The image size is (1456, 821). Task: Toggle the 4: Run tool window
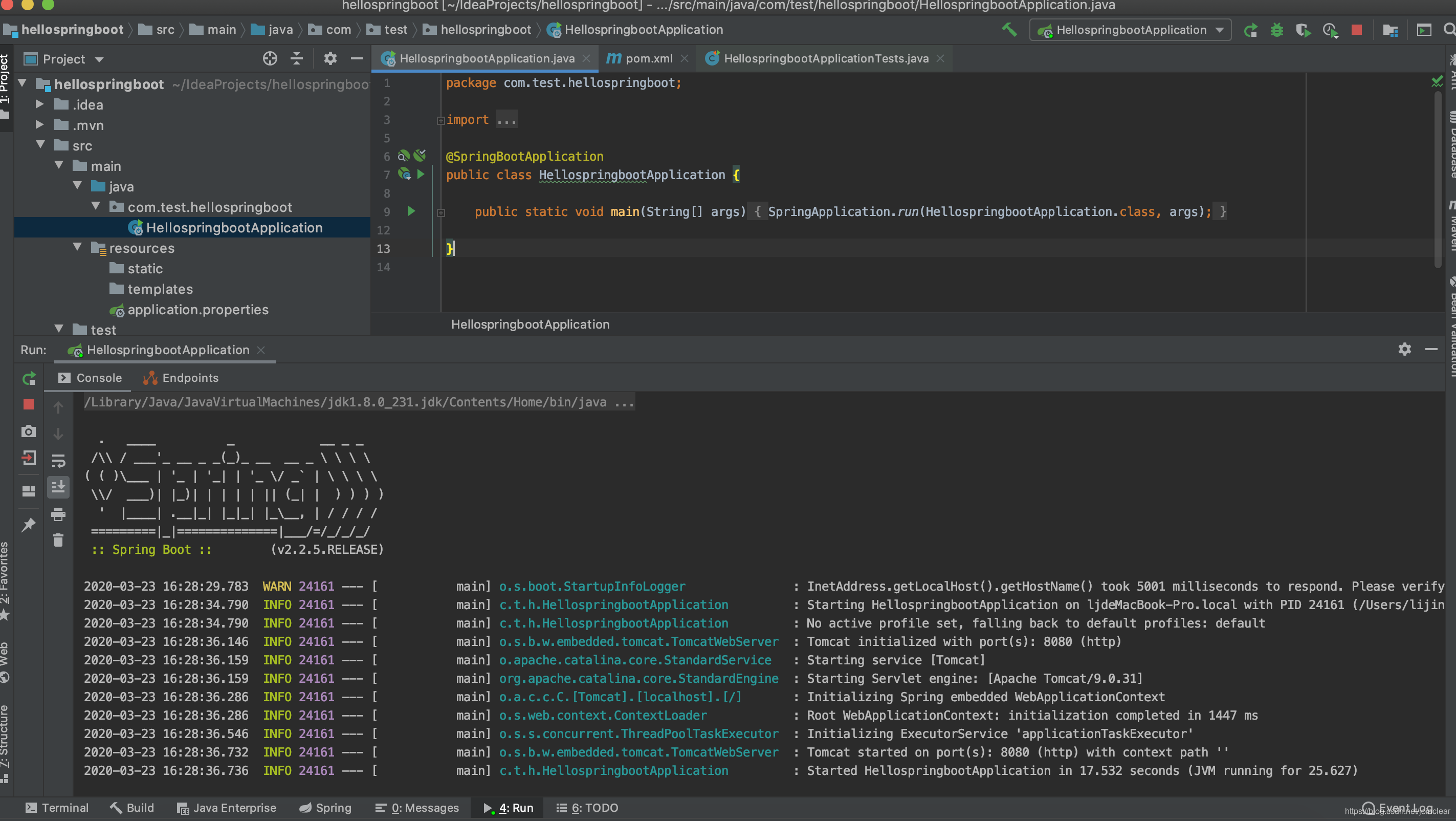(x=508, y=807)
